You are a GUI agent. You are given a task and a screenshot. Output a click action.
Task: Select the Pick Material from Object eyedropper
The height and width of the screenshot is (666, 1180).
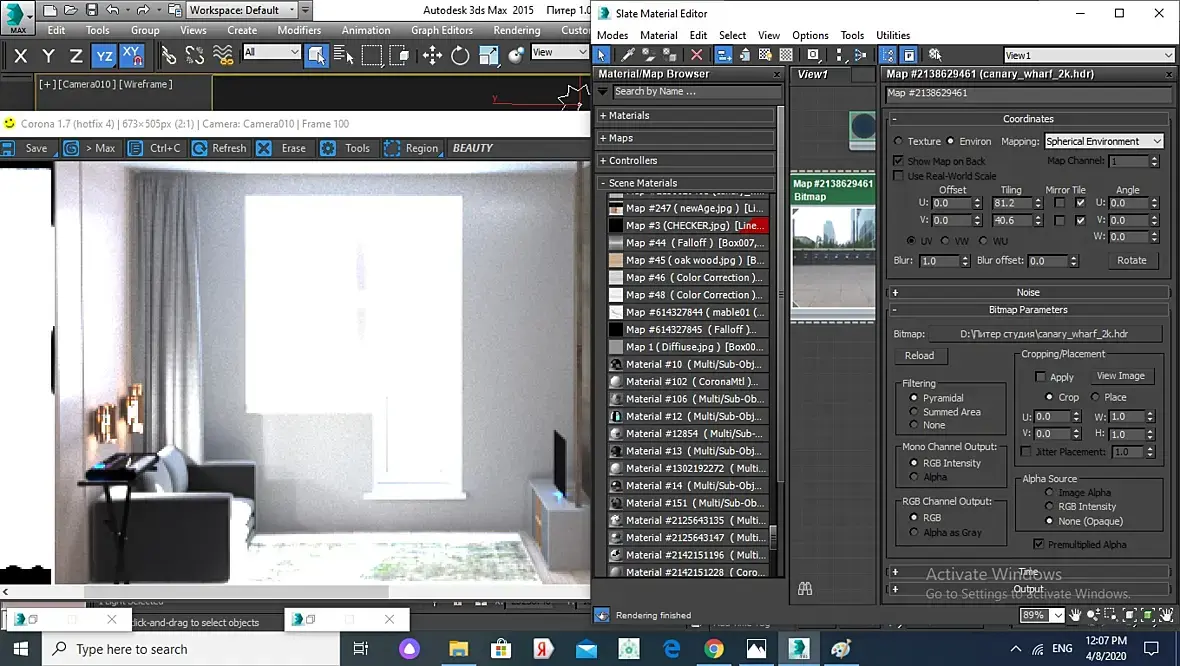(x=627, y=55)
